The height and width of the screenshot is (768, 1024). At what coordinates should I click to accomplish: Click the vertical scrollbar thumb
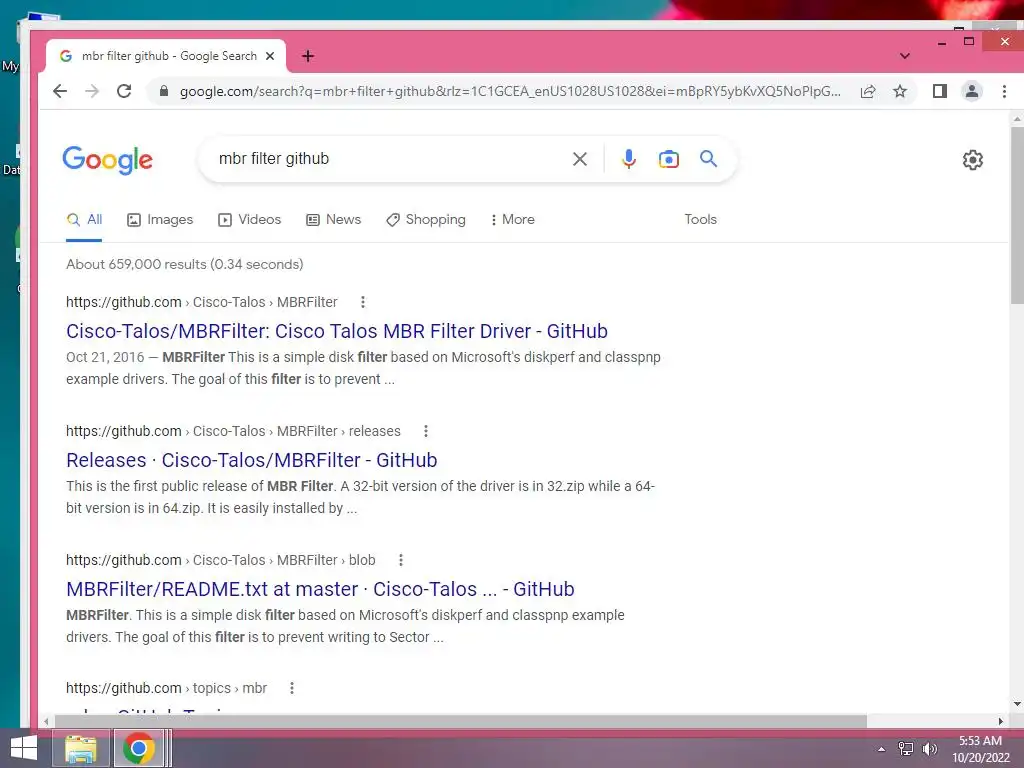pos(1017,216)
